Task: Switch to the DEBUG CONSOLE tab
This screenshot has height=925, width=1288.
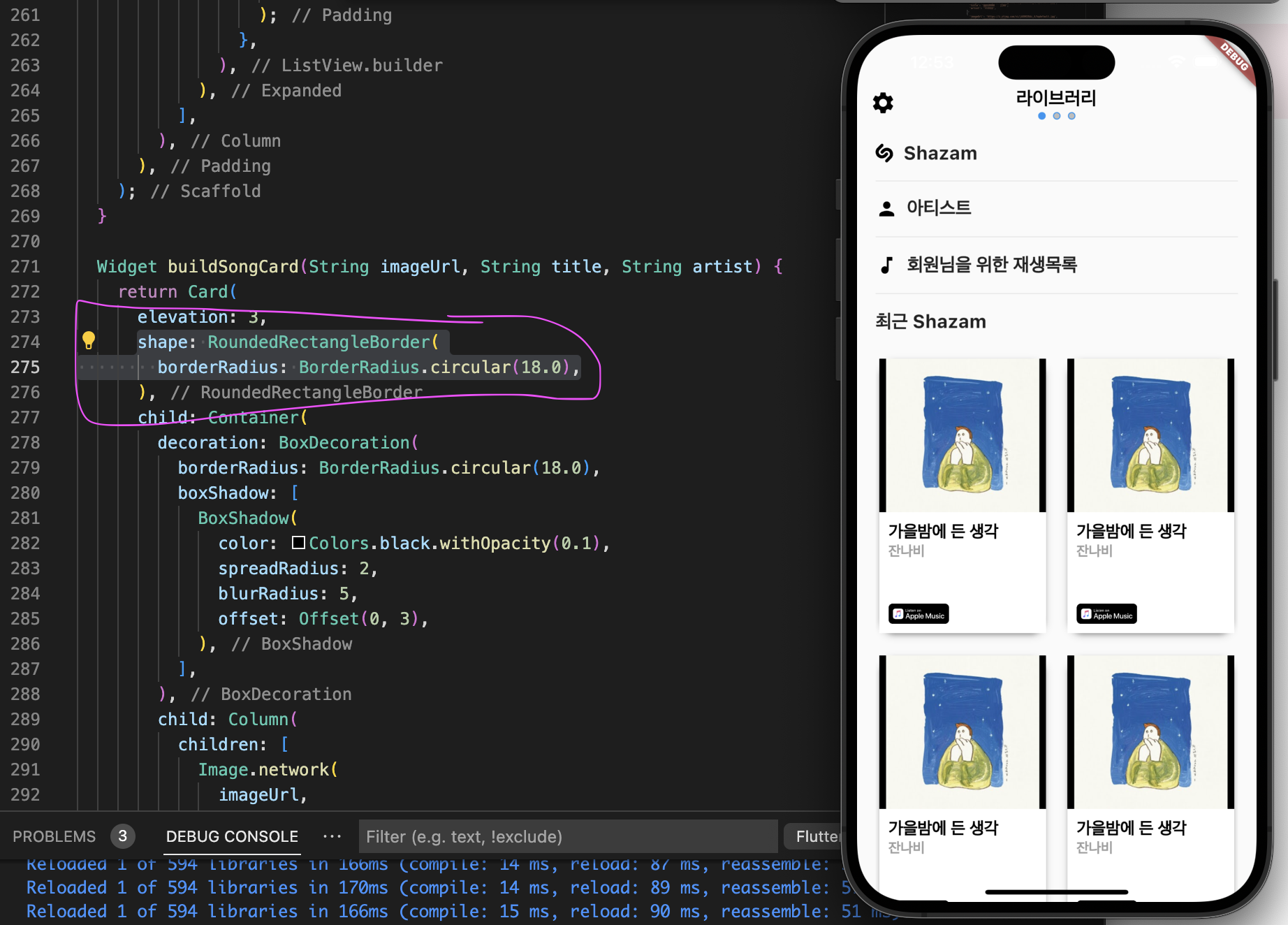Action: coord(232,836)
